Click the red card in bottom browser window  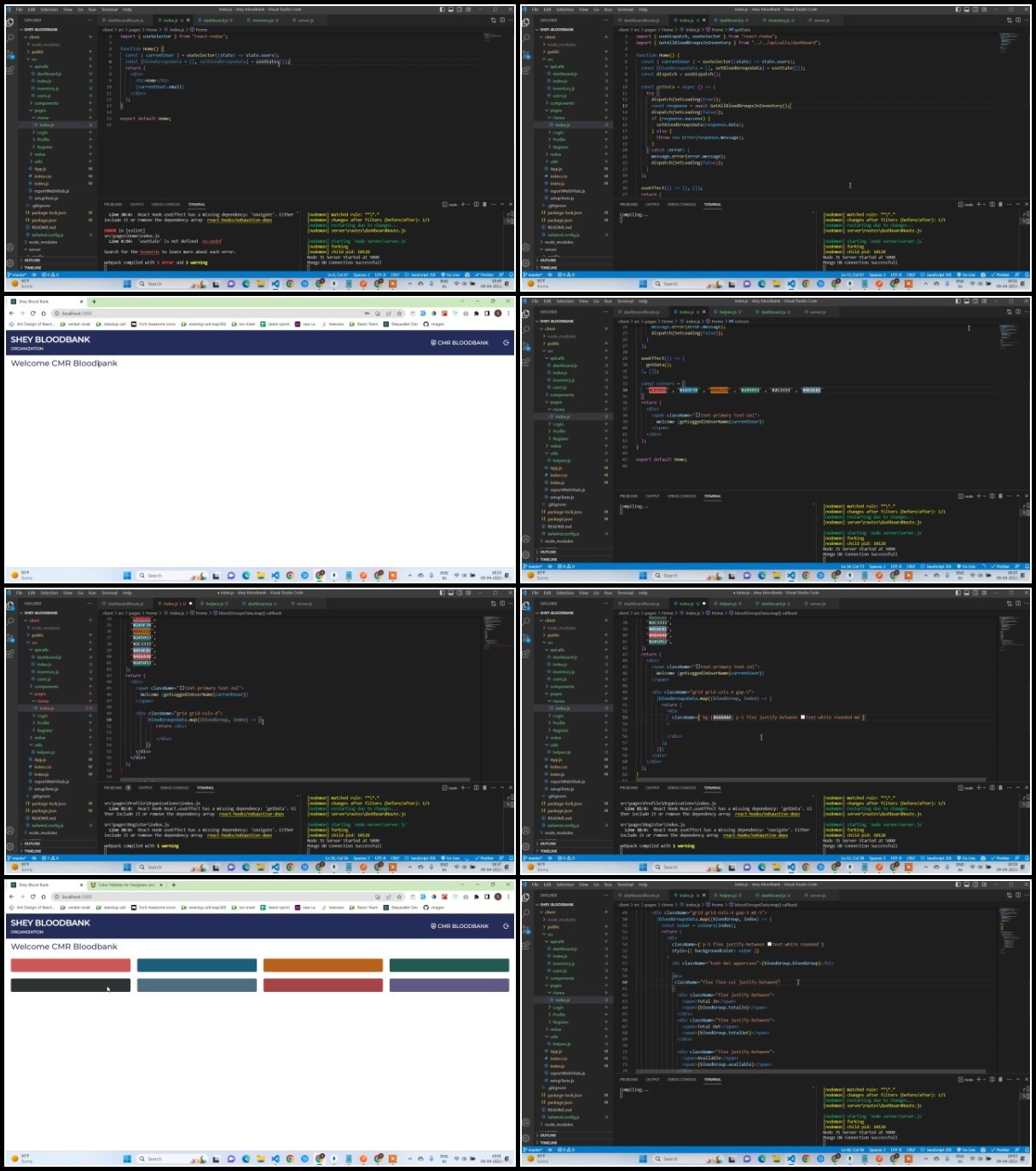pyautogui.click(x=71, y=965)
